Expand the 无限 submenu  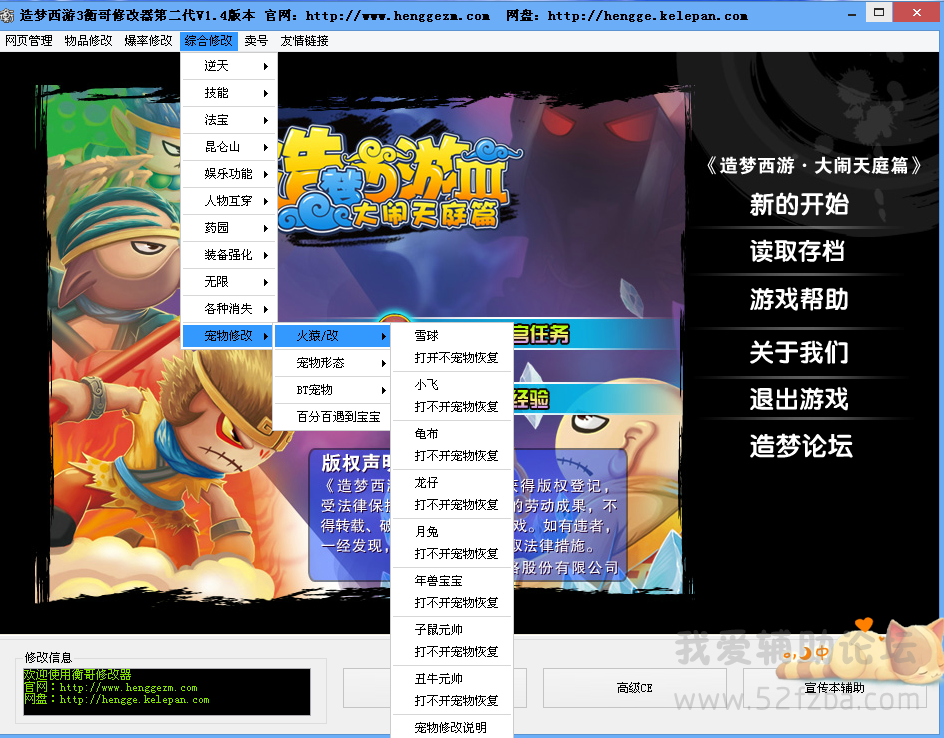[229, 282]
